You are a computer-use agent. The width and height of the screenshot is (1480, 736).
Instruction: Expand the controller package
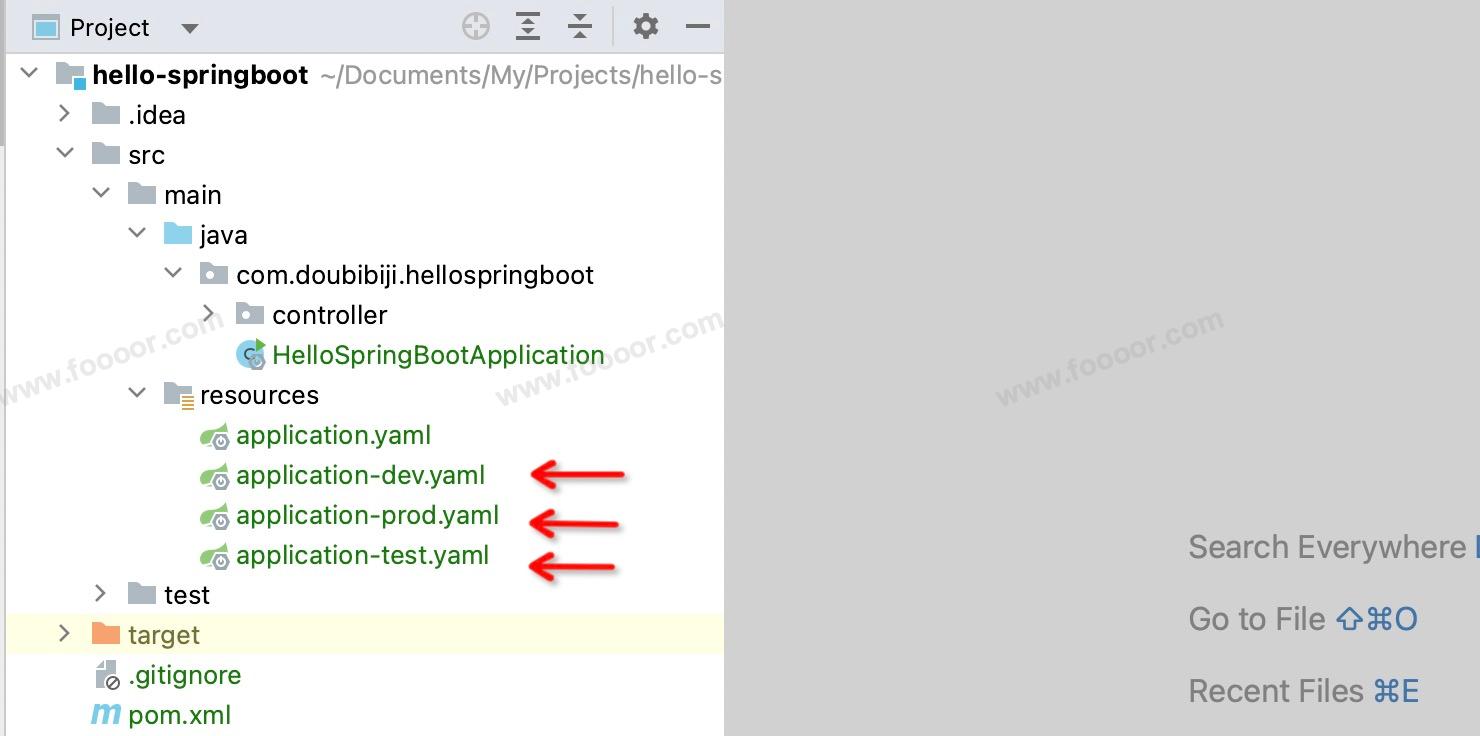pos(209,314)
